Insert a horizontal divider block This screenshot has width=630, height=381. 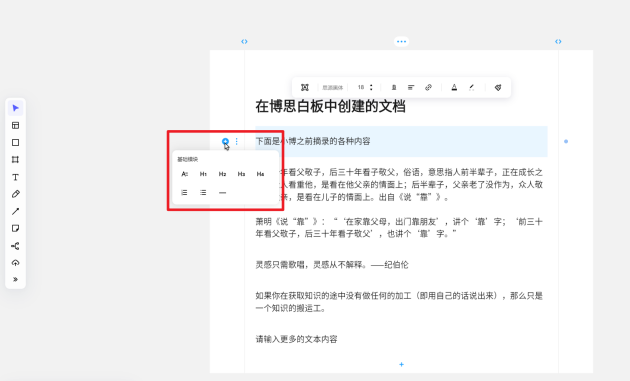click(x=222, y=193)
